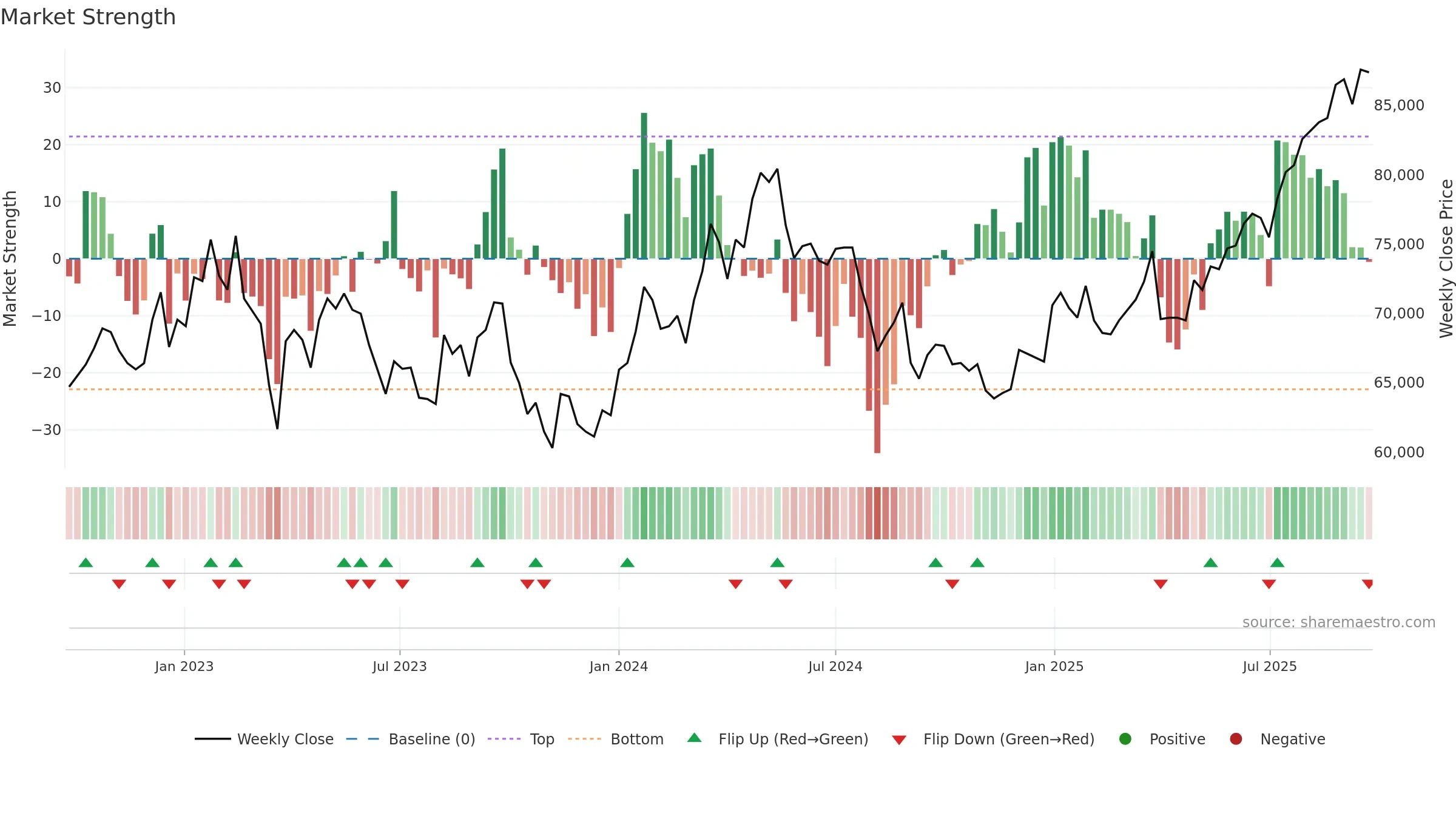Click the −30 strength axis value

coord(47,430)
